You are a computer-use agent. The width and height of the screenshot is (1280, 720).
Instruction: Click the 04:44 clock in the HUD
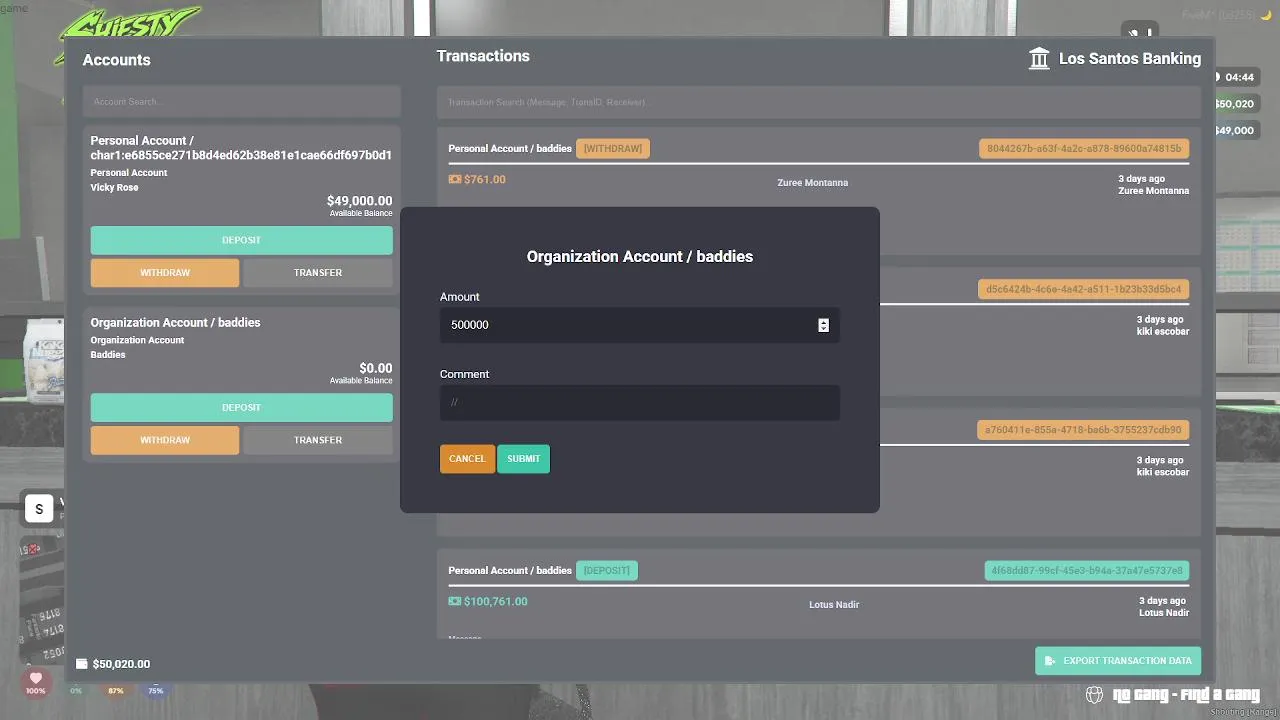click(x=1239, y=77)
